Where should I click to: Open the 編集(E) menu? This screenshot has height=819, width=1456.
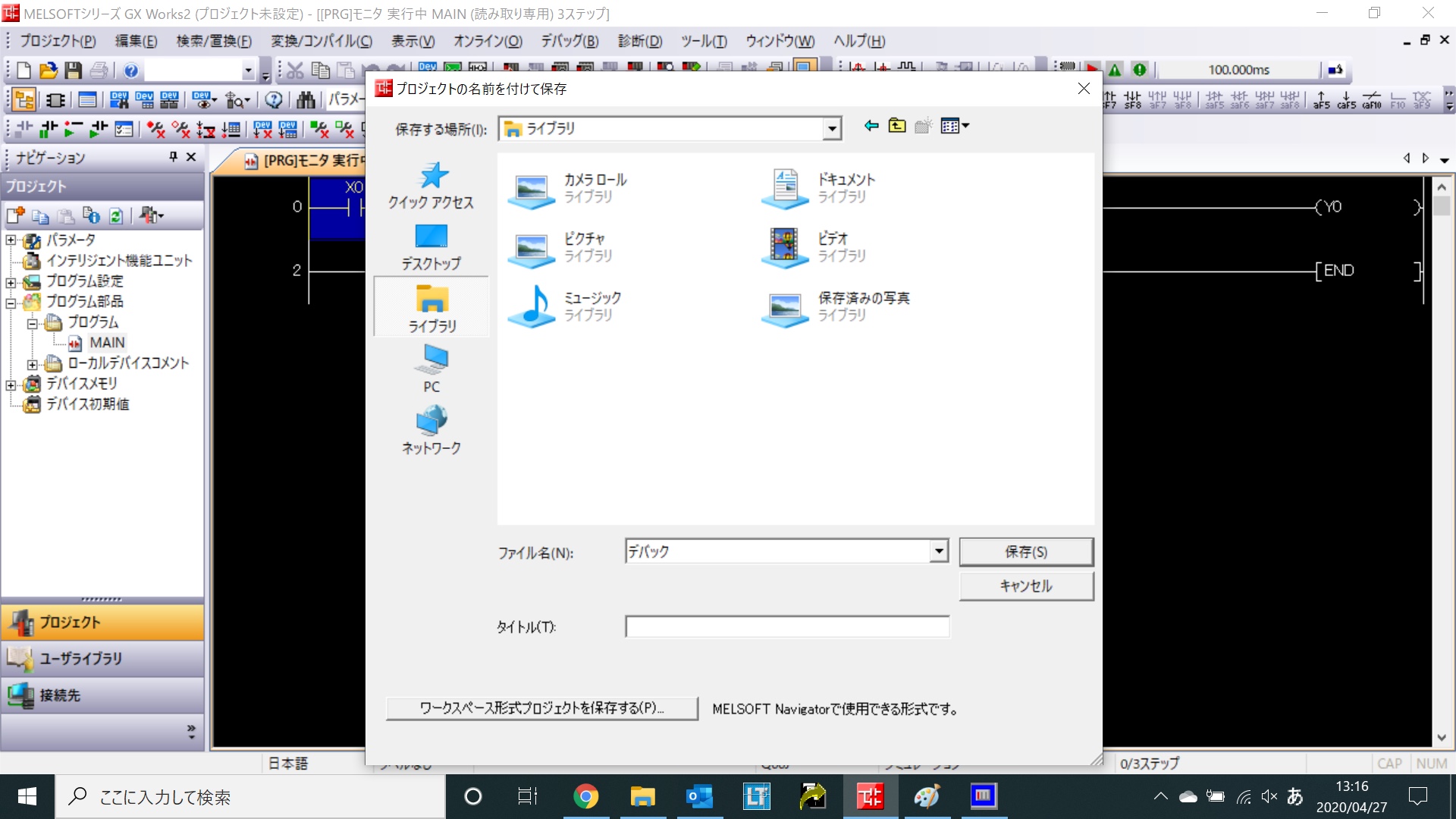(136, 41)
